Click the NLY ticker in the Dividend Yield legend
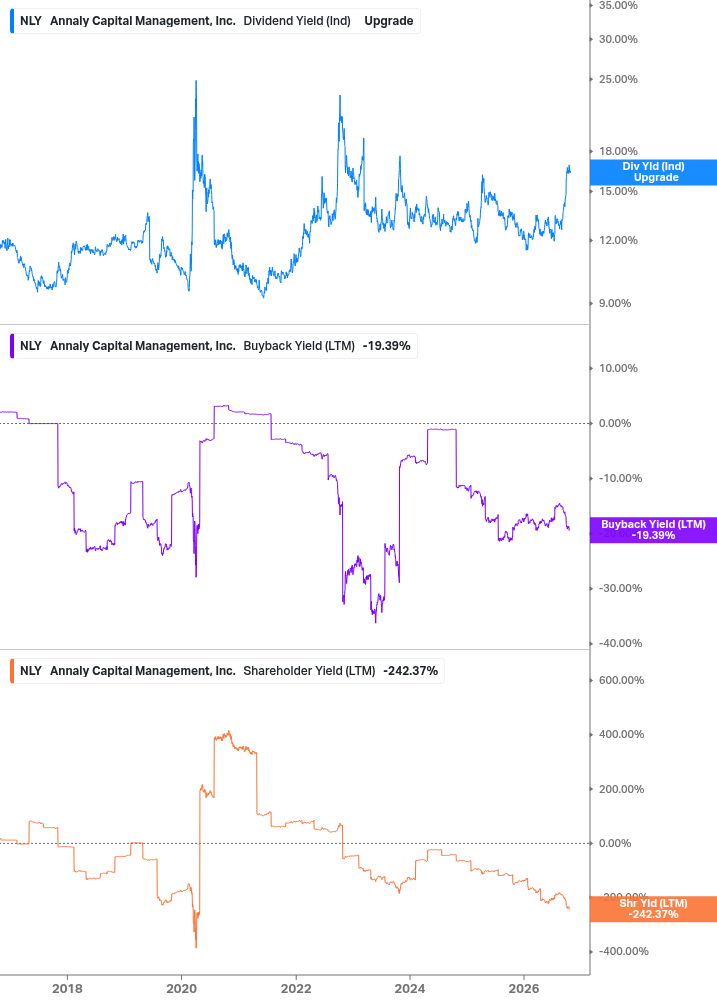Viewport: 717px width, 1005px height. pos(31,21)
